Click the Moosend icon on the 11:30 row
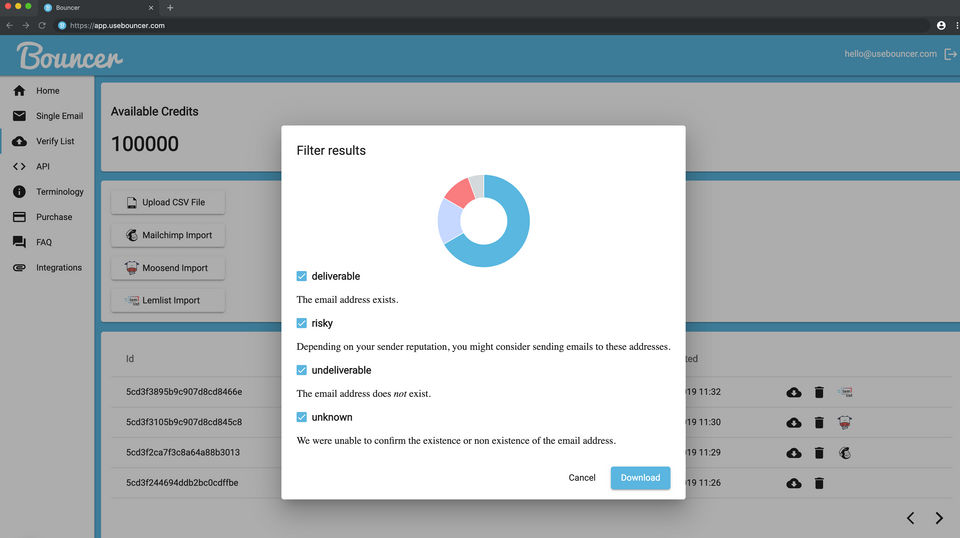Screen dimensions: 960x538 point(845,422)
